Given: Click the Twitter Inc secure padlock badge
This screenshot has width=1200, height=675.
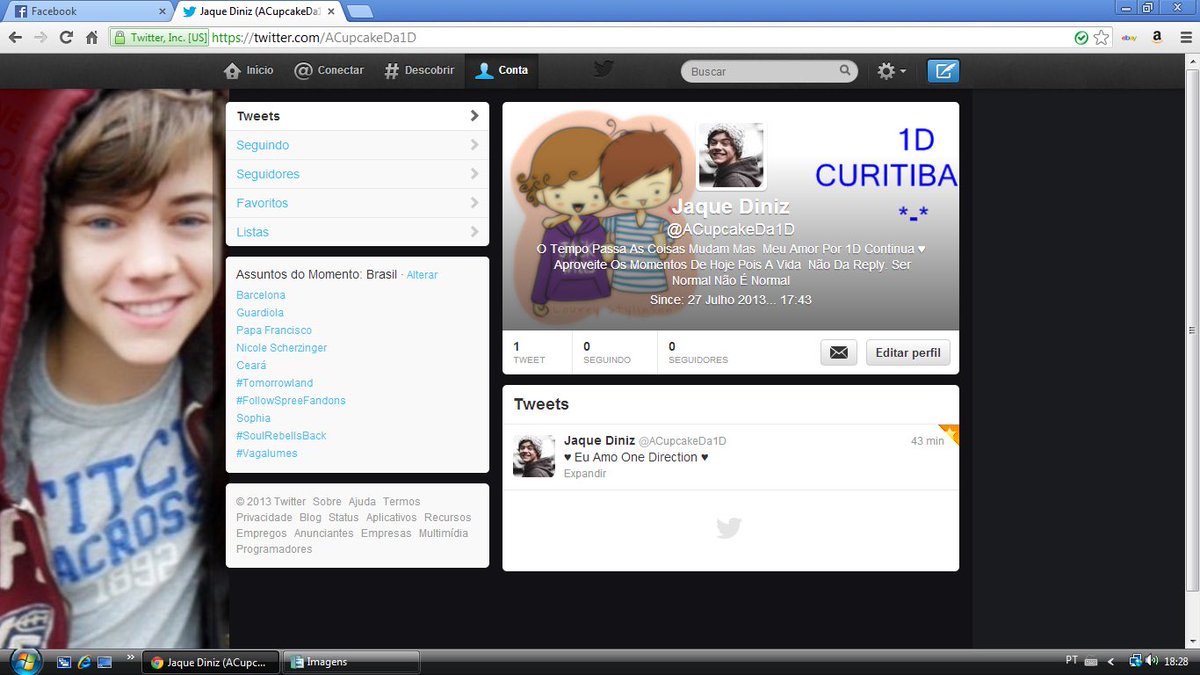Looking at the screenshot, I should click(160, 38).
